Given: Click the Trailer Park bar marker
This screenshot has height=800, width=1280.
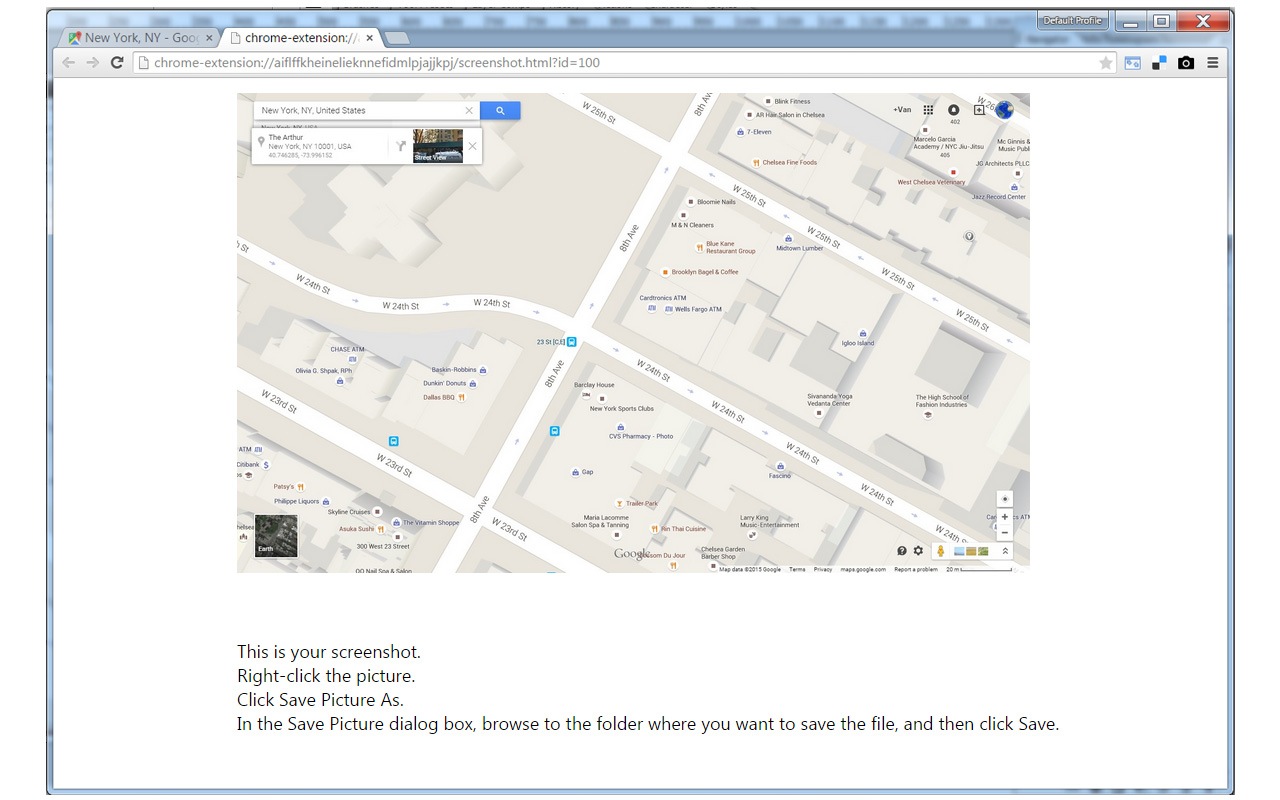Looking at the screenshot, I should (x=619, y=503).
